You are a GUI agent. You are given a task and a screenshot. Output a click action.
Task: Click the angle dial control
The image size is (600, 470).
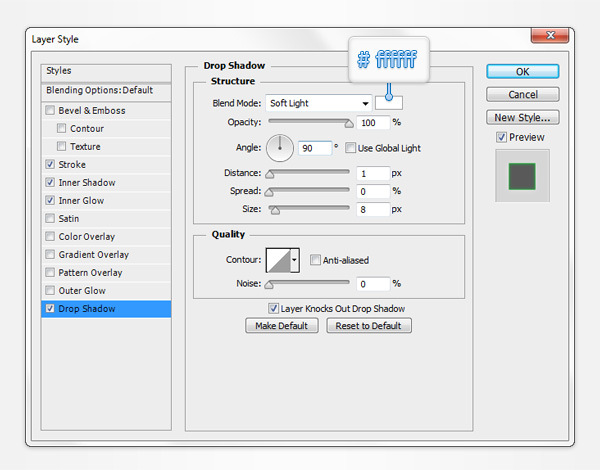[x=280, y=148]
